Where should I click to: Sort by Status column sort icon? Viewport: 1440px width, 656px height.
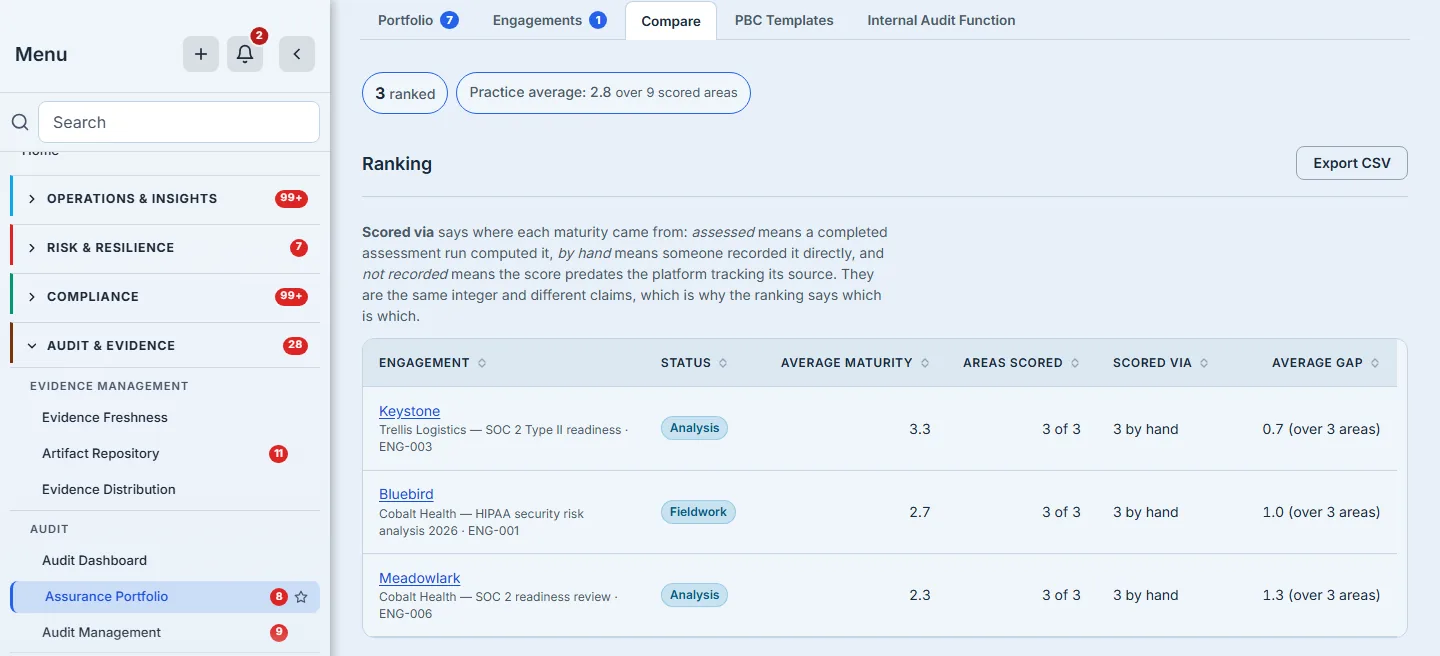click(x=723, y=363)
